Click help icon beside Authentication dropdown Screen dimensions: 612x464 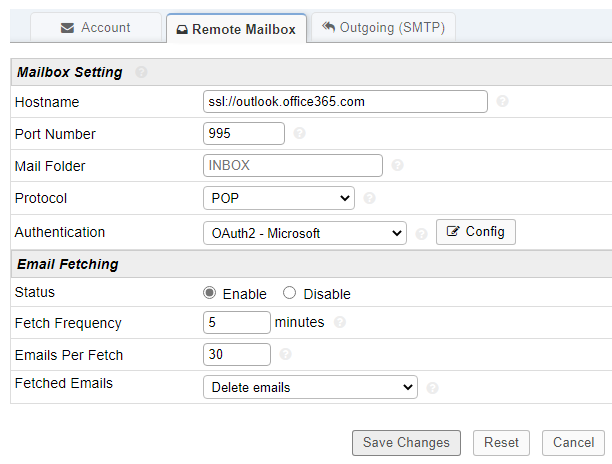[421, 233]
